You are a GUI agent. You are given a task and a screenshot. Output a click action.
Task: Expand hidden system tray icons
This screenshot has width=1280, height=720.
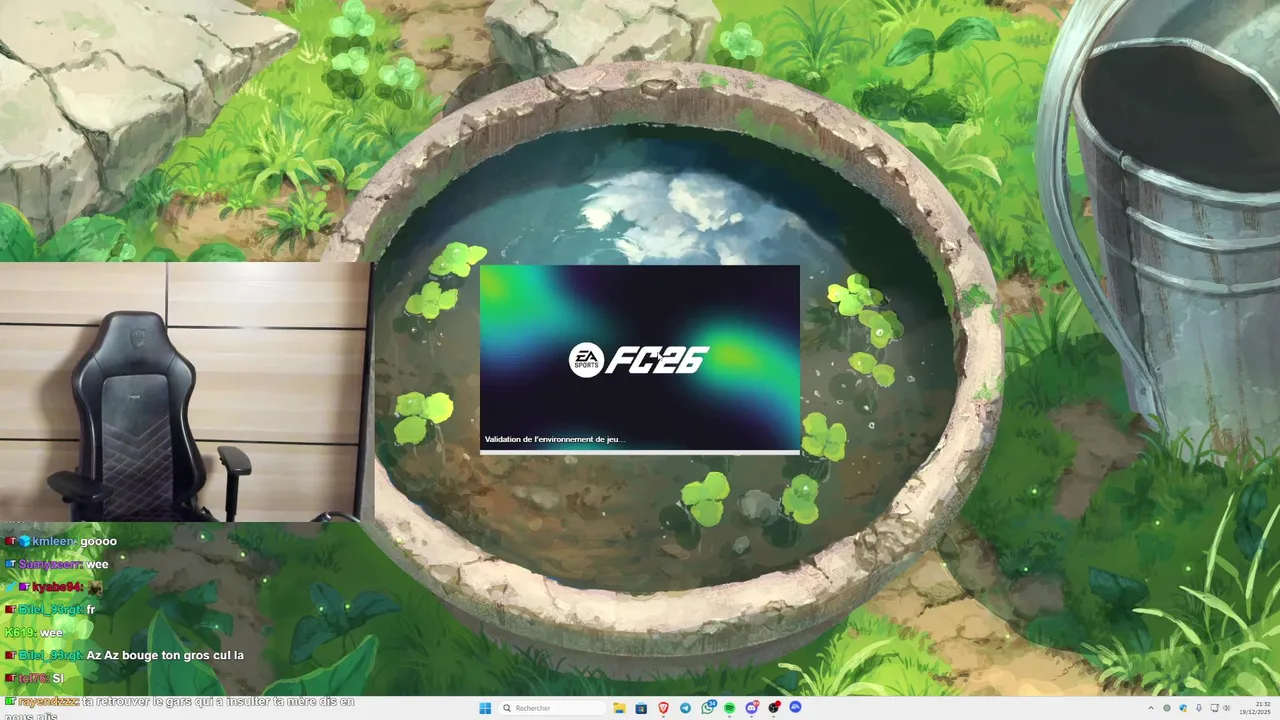point(1151,708)
